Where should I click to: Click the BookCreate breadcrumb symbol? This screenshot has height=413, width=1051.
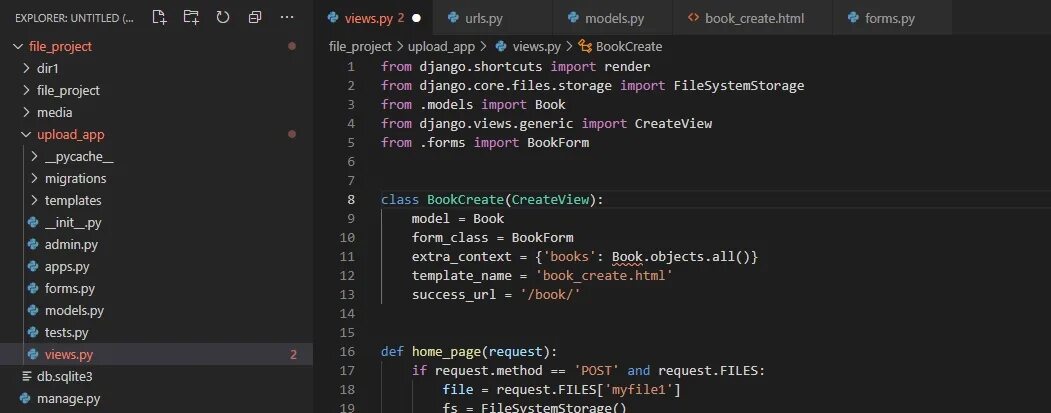629,46
